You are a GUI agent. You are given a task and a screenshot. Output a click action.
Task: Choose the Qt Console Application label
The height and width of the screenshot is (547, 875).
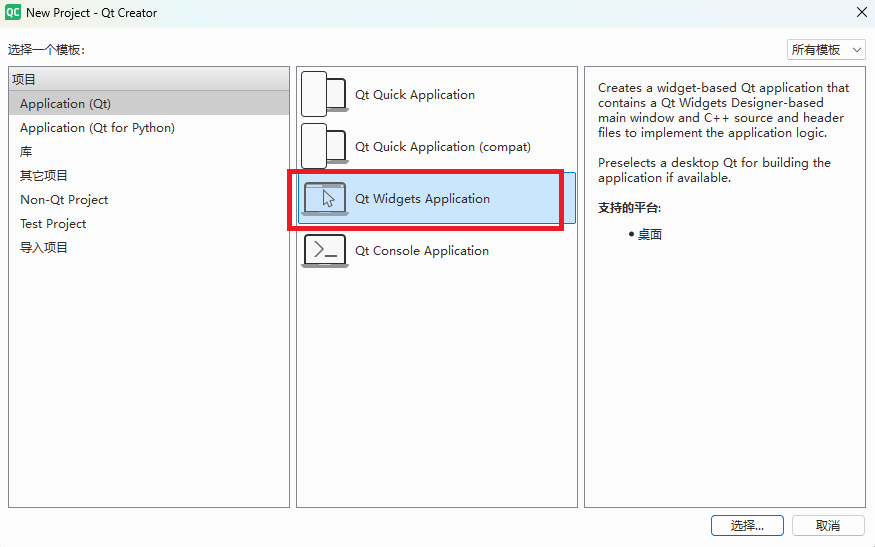(x=421, y=251)
